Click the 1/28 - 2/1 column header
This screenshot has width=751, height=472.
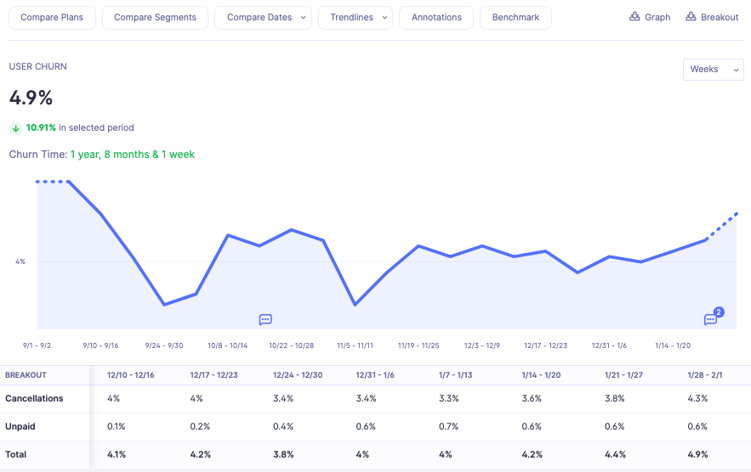coord(705,375)
